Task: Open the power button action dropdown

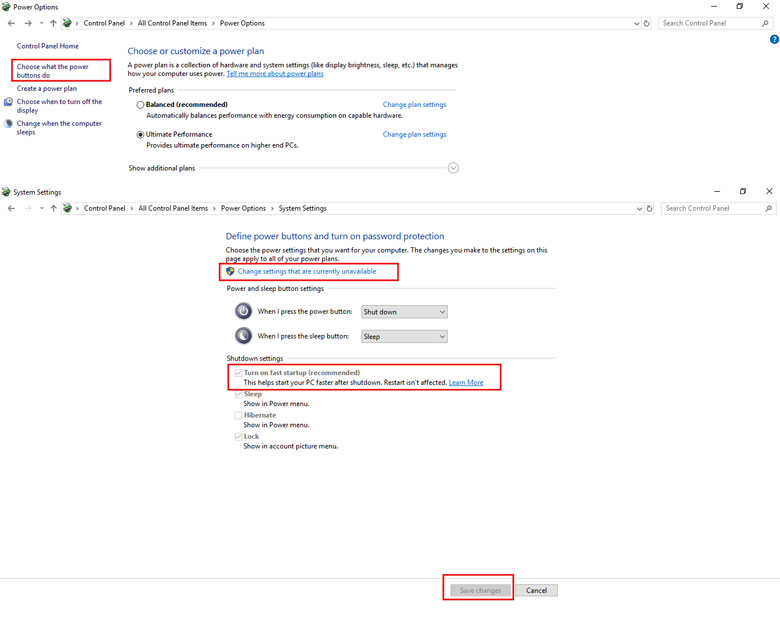Action: point(404,312)
